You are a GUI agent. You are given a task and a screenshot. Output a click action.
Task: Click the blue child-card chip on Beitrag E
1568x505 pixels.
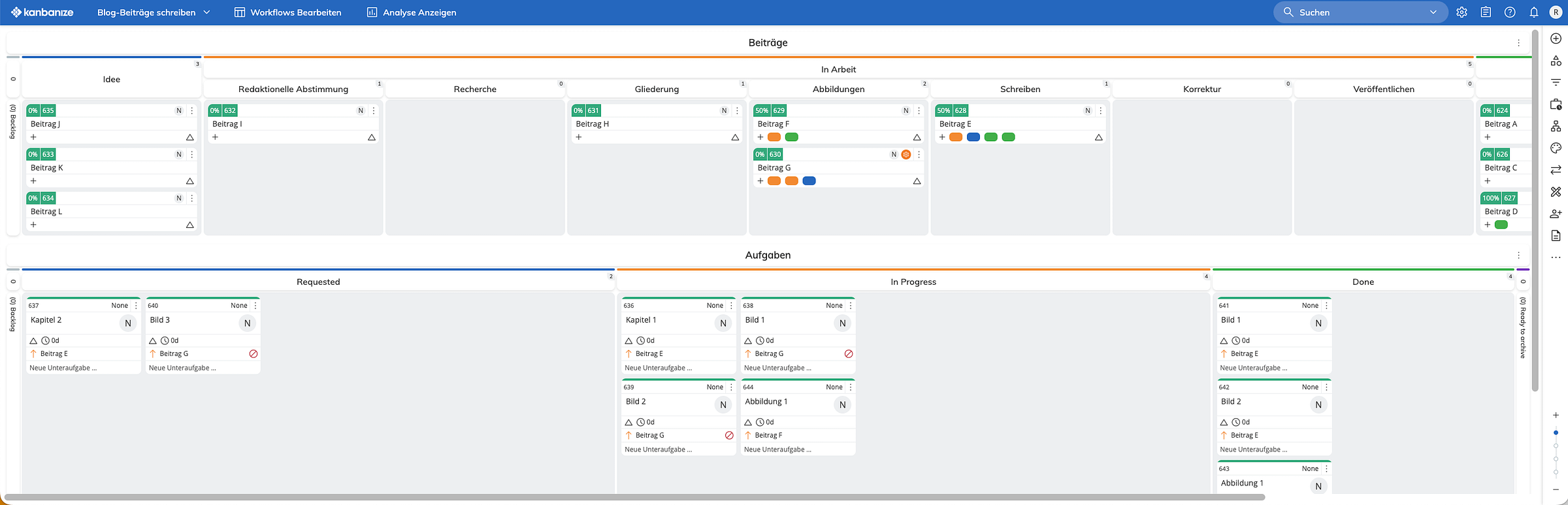(x=973, y=137)
